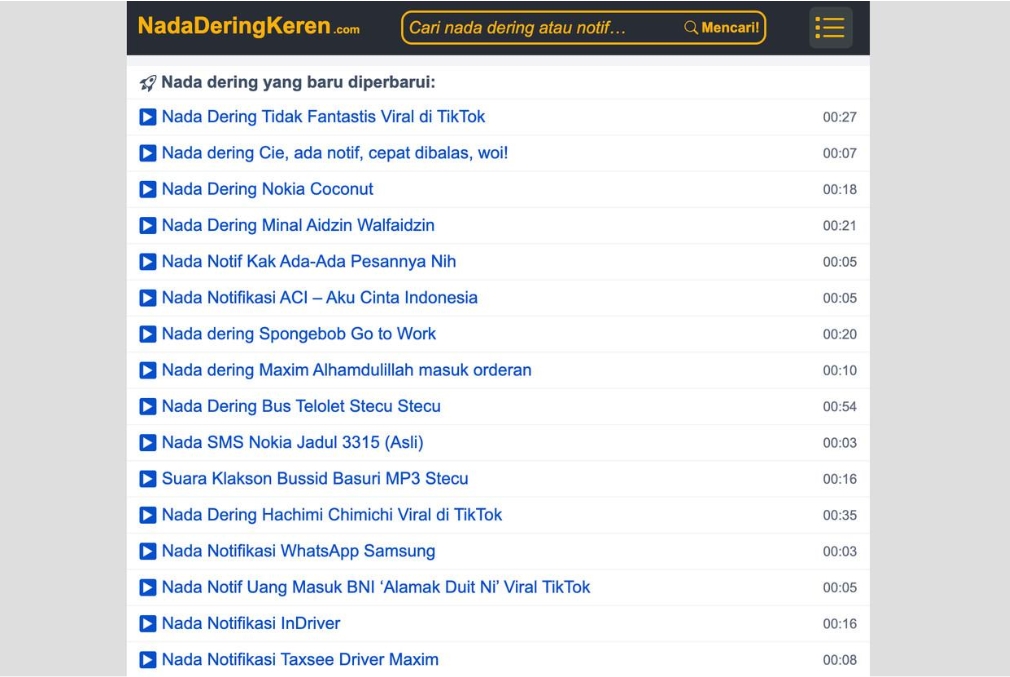Image resolution: width=1010 pixels, height=677 pixels.
Task: Open the Maxim Alhamdulillah masuk orderan page
Action: click(344, 370)
